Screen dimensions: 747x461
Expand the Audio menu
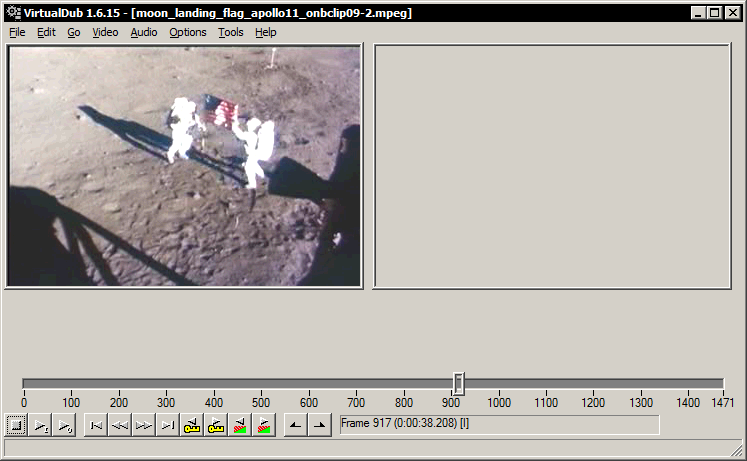point(144,32)
